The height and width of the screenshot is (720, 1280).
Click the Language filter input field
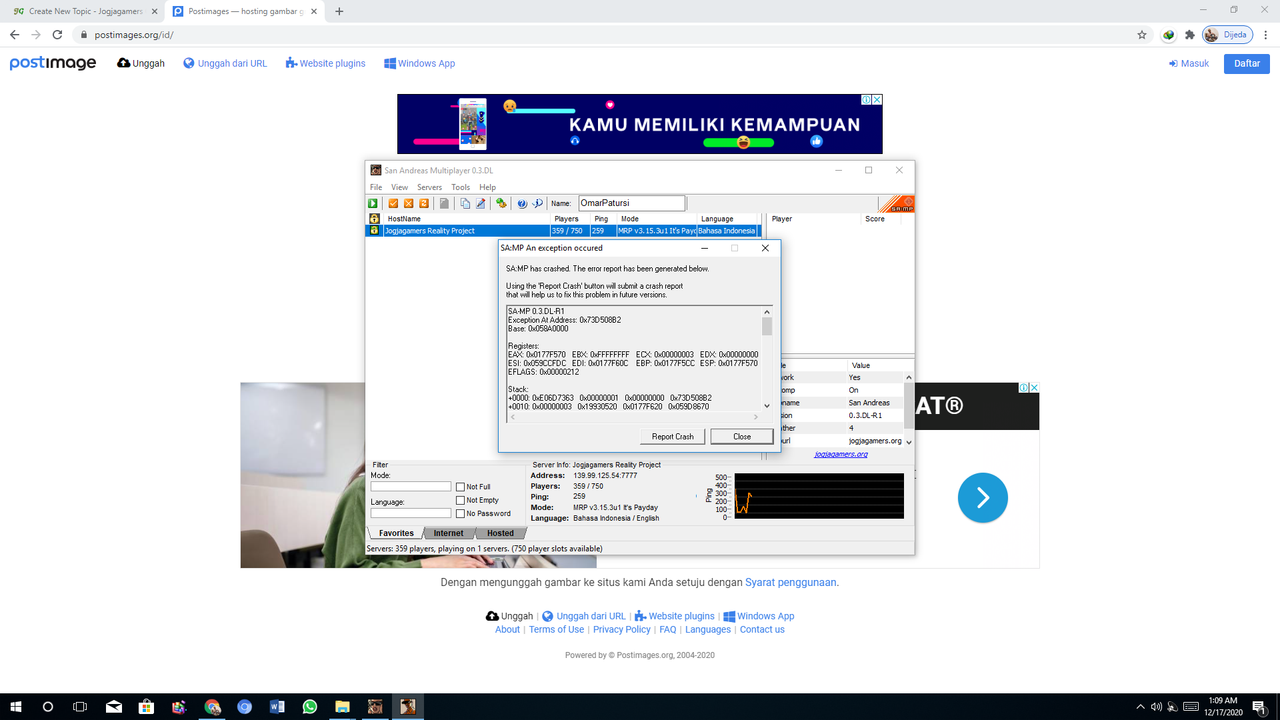tap(411, 513)
